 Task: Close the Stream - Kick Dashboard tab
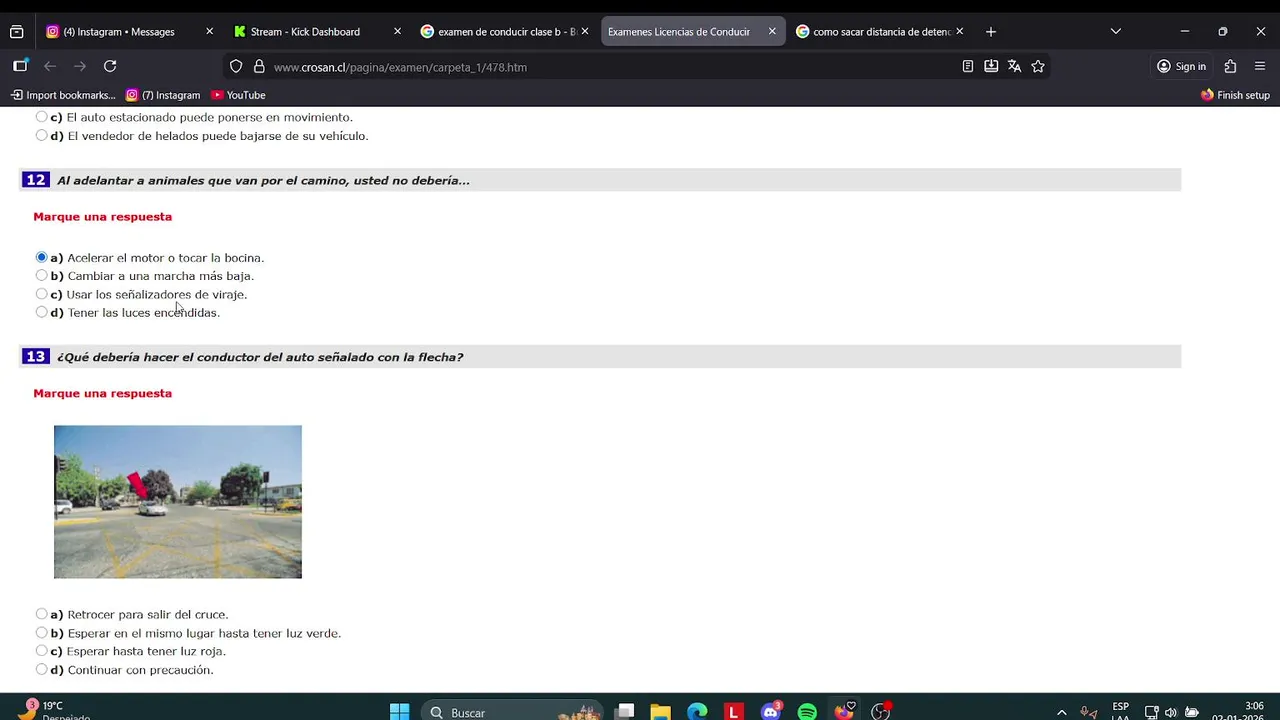pos(397,32)
